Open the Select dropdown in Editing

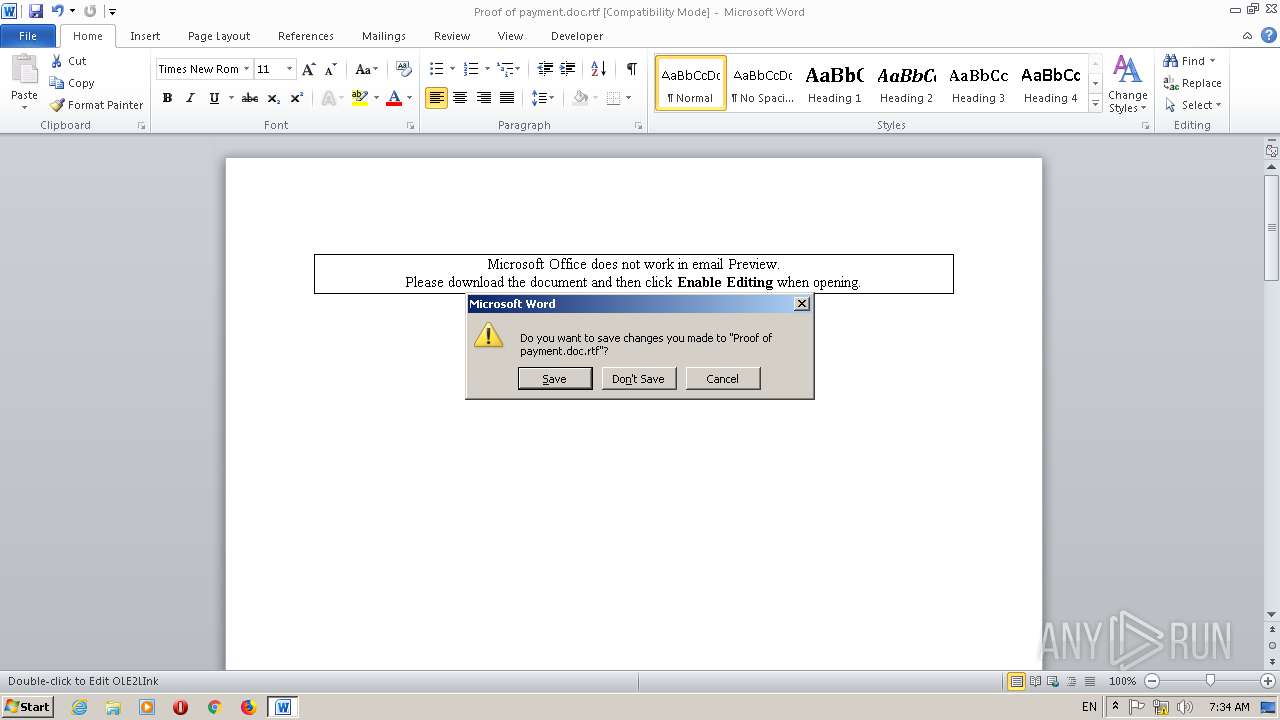click(1192, 105)
